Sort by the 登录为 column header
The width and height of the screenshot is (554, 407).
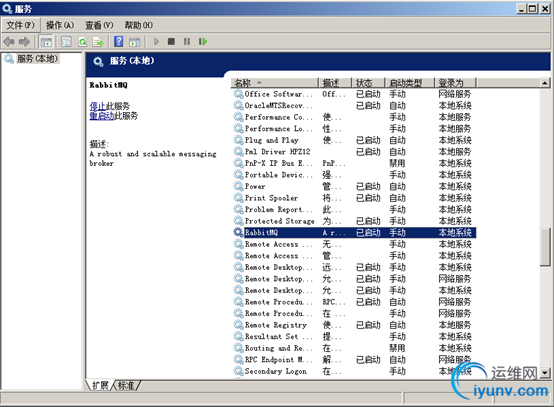(x=455, y=83)
